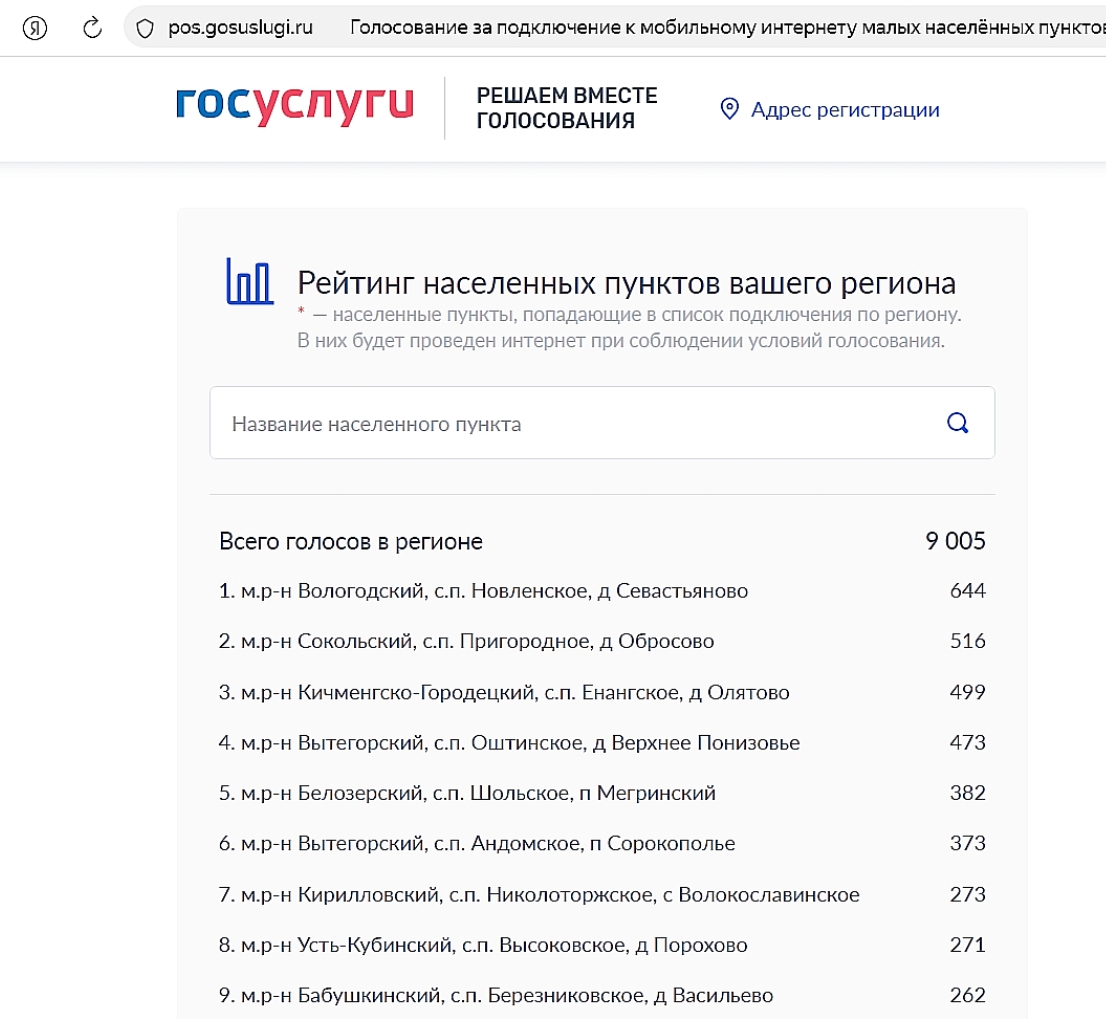Viewport: 1106px width, 1019px height.
Task: Click д Васильево list row
Action: [496, 996]
